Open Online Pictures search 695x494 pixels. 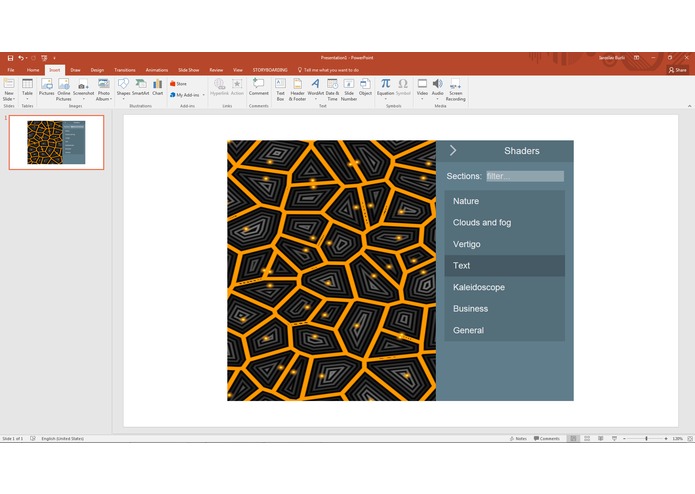(64, 90)
